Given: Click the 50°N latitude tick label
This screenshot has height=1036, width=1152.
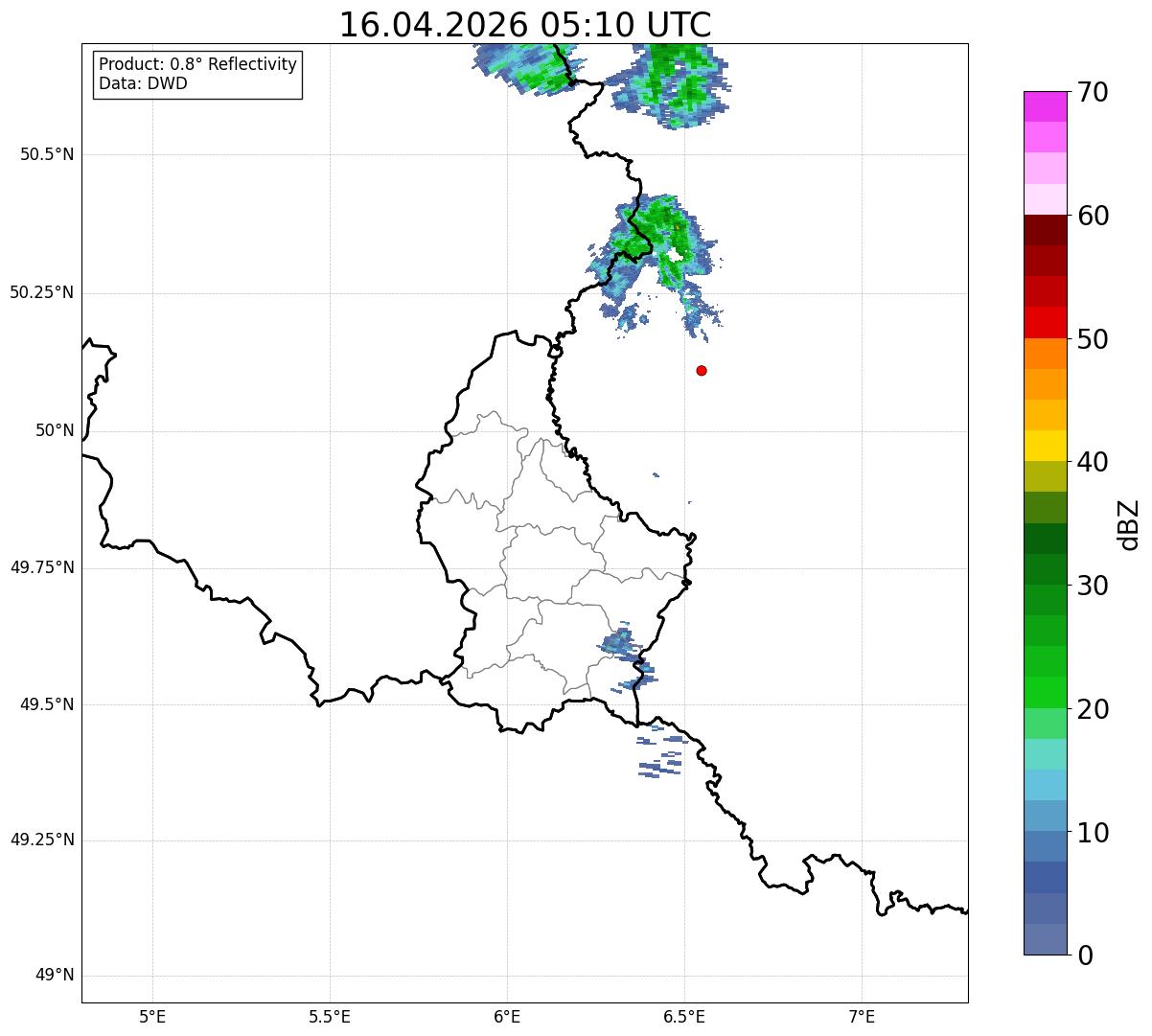Looking at the screenshot, I should 55,430.
